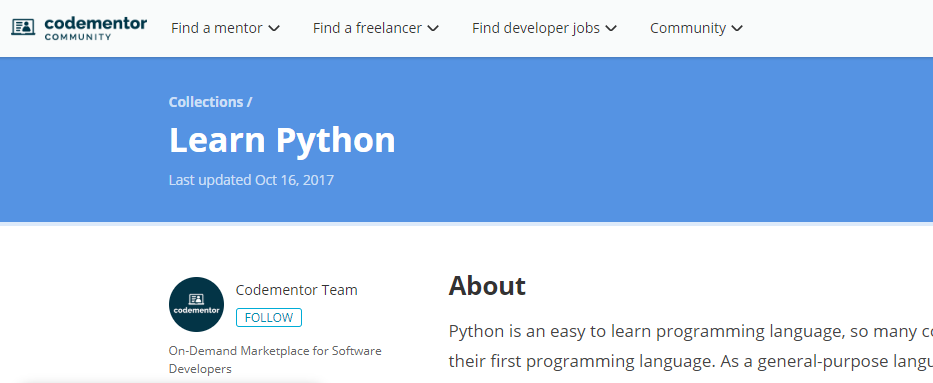Follow the Codementor Team

click(269, 318)
